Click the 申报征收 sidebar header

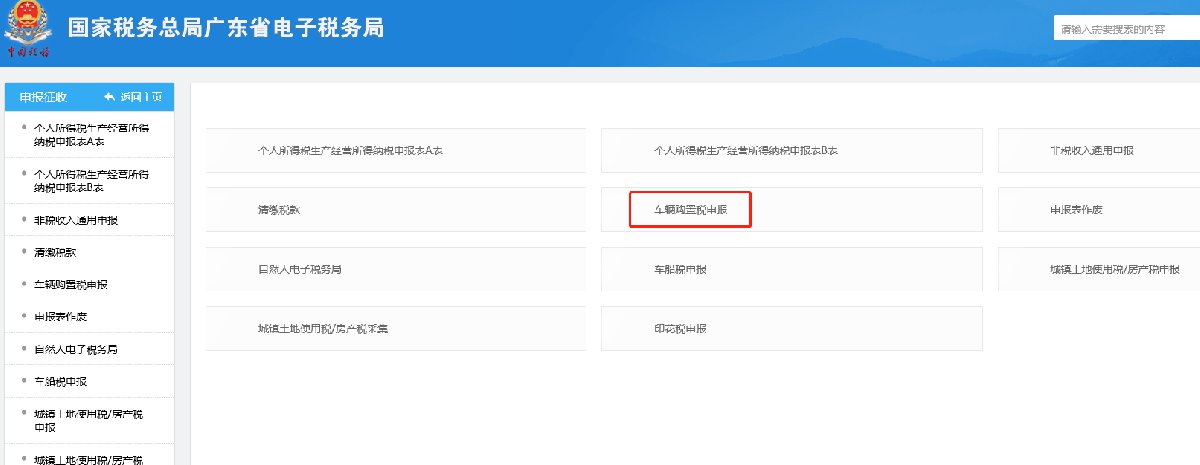point(43,97)
